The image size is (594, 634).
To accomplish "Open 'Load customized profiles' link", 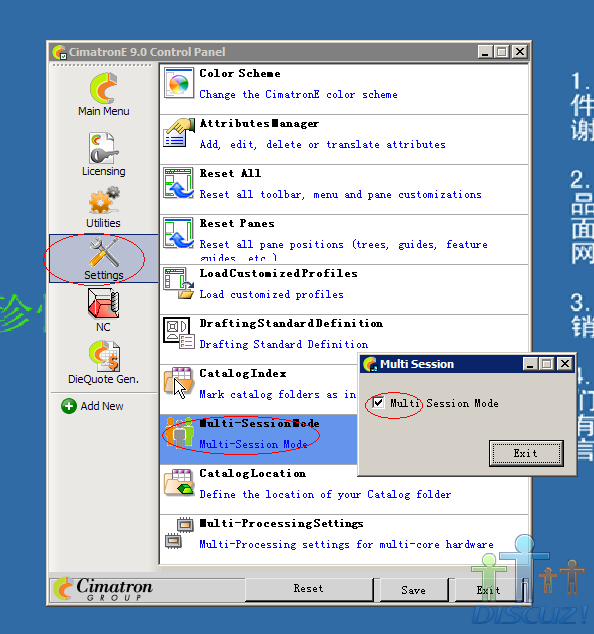I will pyautogui.click(x=271, y=294).
